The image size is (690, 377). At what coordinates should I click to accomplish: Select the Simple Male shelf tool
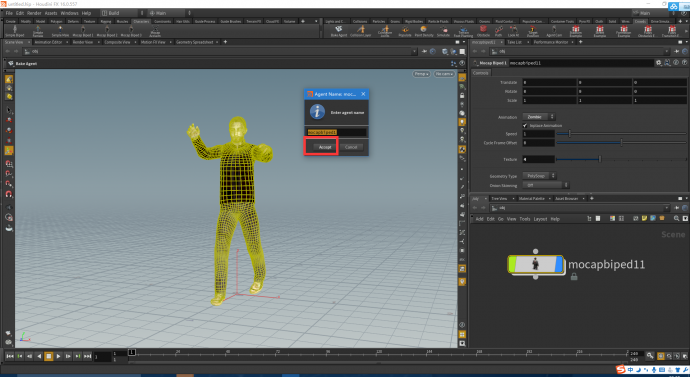click(60, 31)
